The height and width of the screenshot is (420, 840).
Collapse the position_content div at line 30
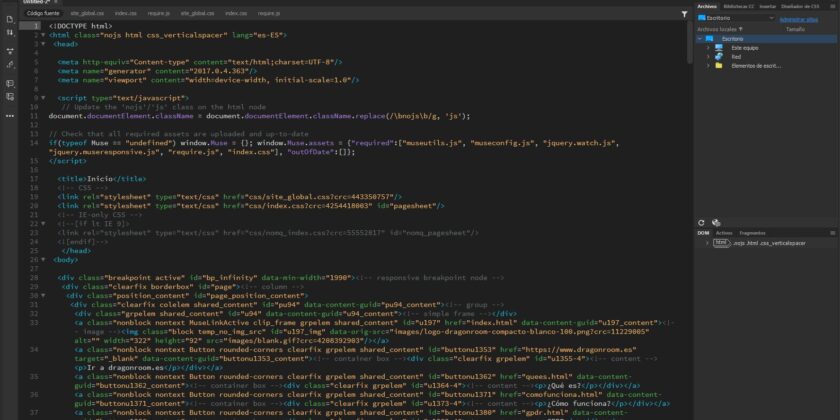tap(43, 295)
